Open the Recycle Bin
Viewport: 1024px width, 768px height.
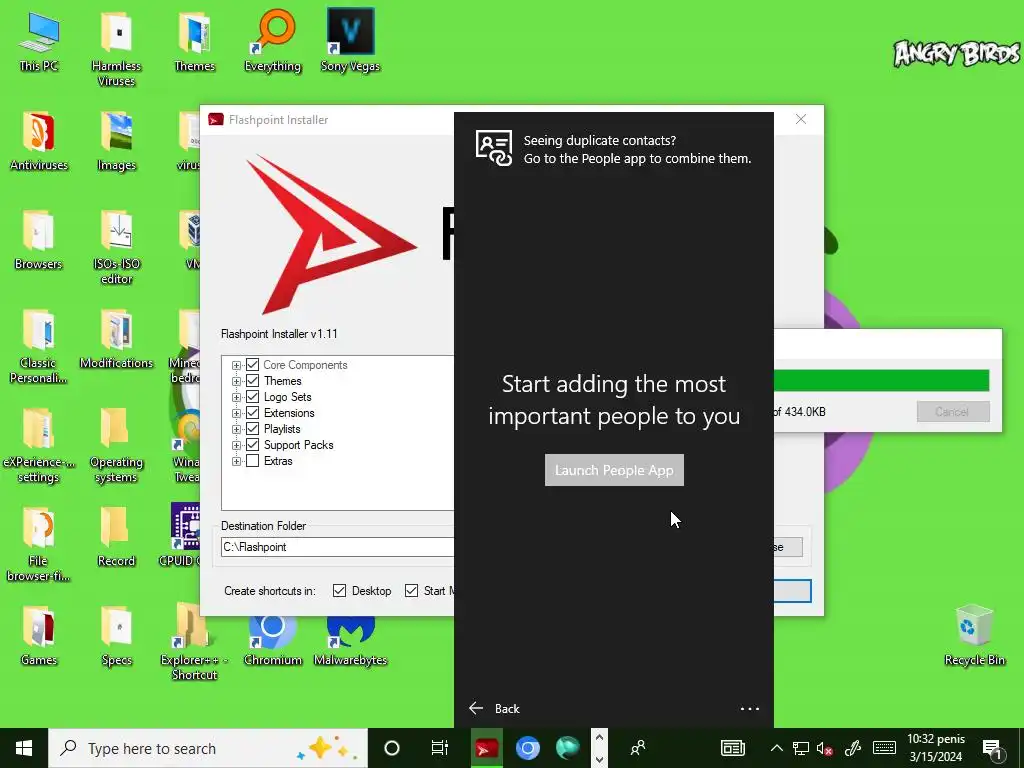click(x=974, y=636)
